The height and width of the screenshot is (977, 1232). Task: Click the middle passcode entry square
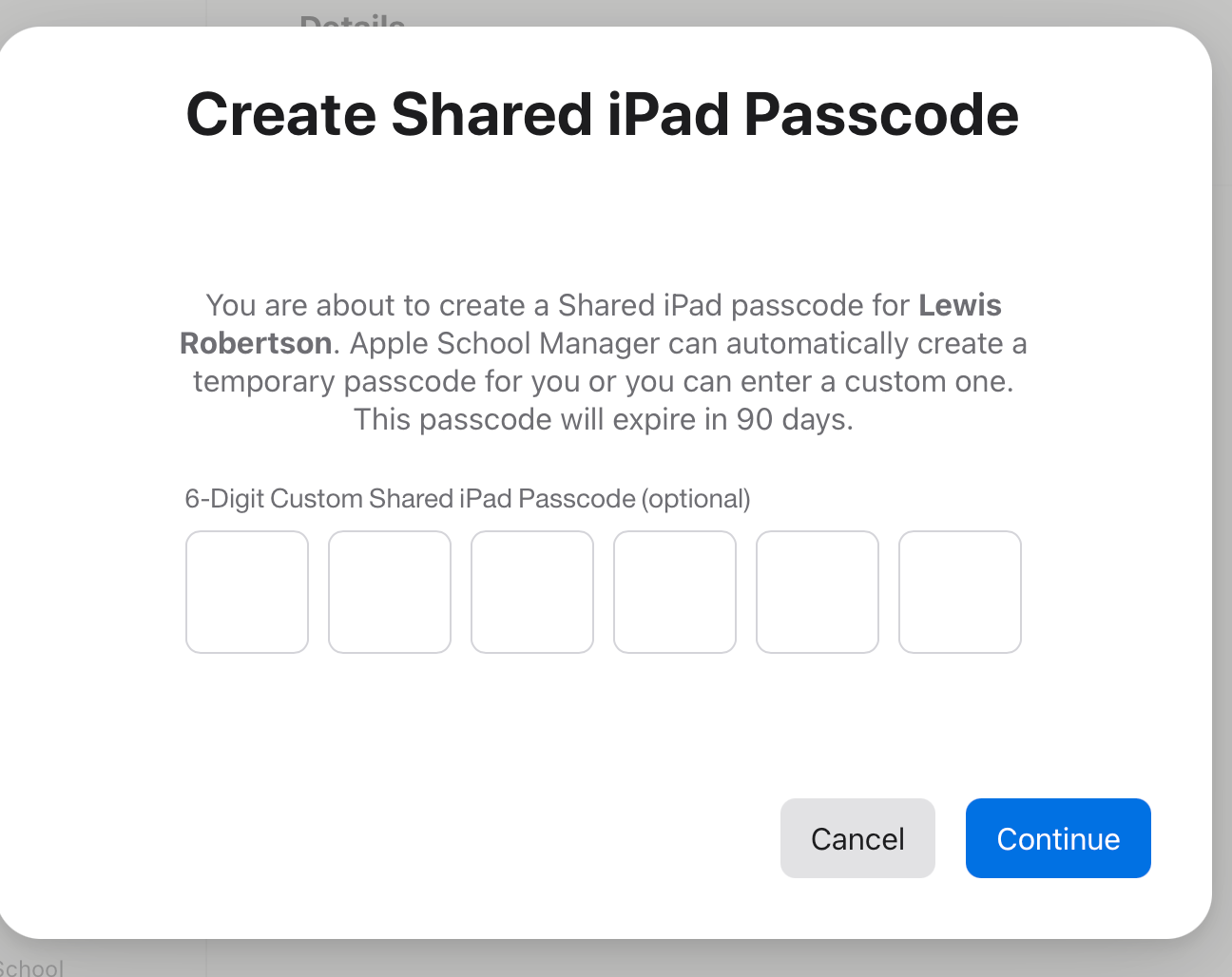pyautogui.click(x=603, y=591)
